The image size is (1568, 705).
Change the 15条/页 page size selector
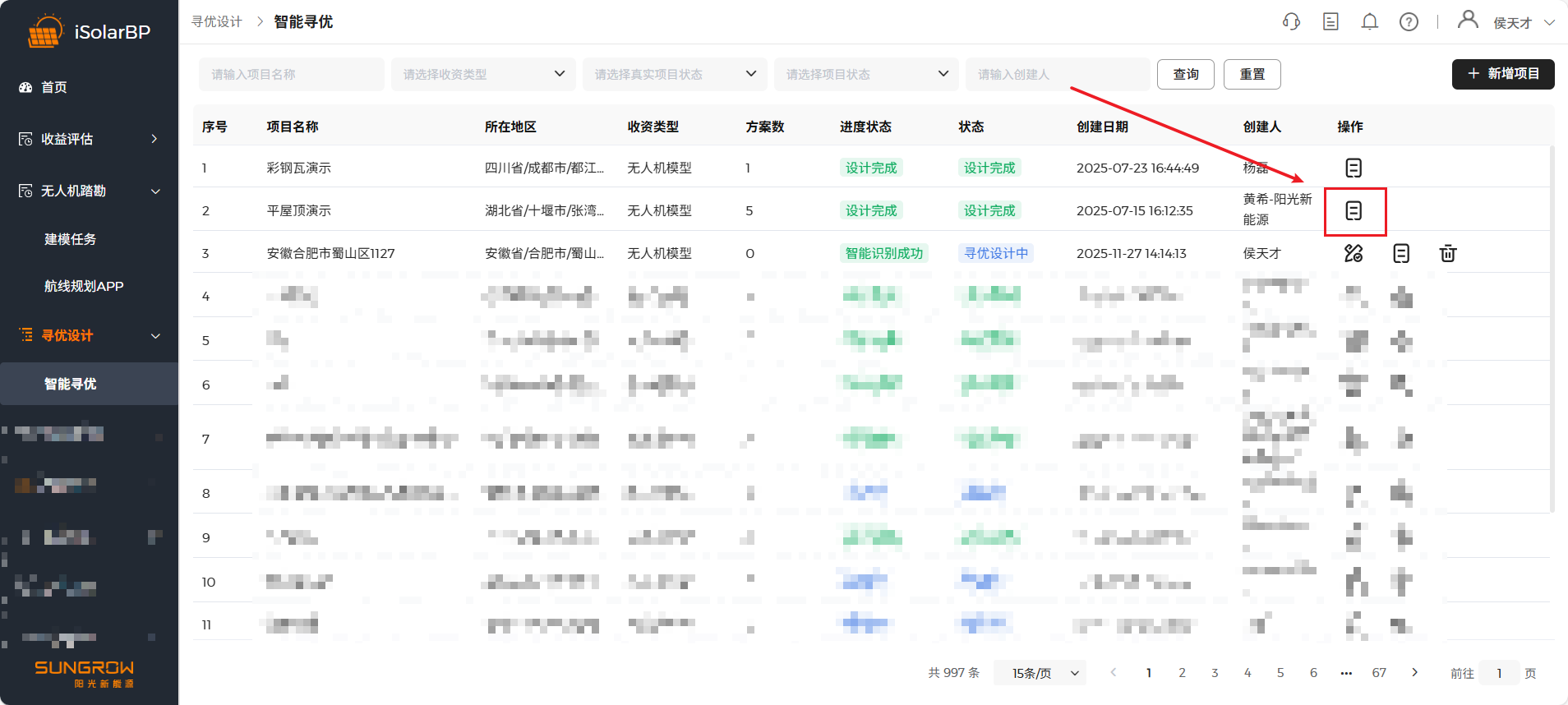1040,673
